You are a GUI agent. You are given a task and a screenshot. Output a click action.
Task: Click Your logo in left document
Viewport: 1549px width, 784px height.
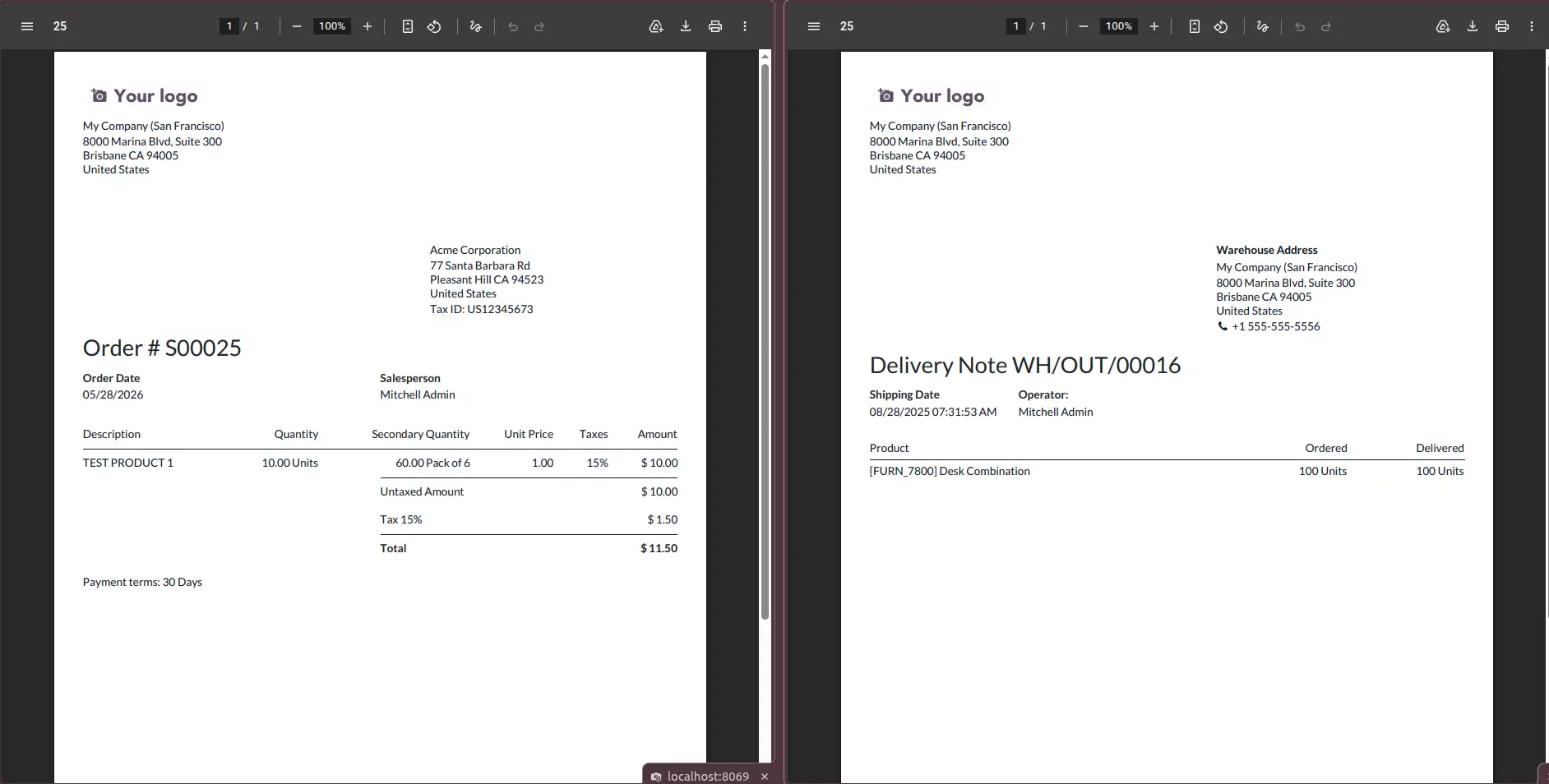pyautogui.click(x=145, y=96)
